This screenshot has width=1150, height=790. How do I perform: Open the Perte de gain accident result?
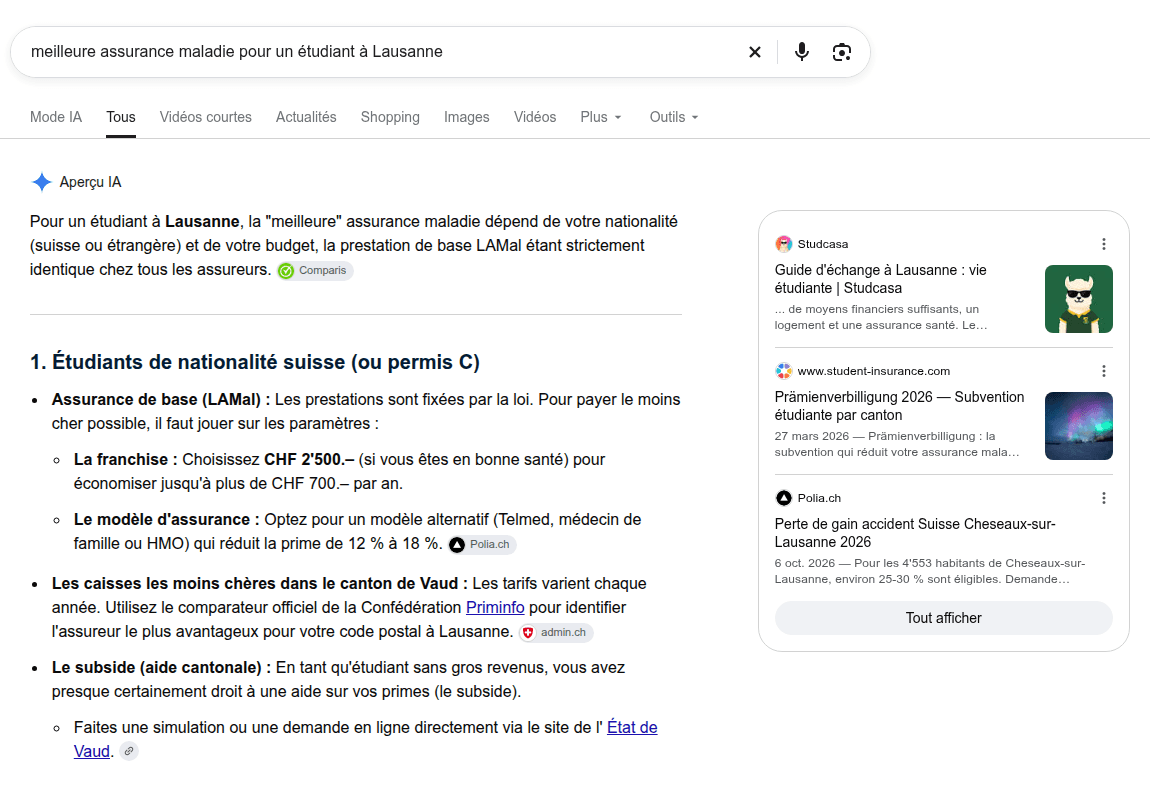[x=915, y=533]
